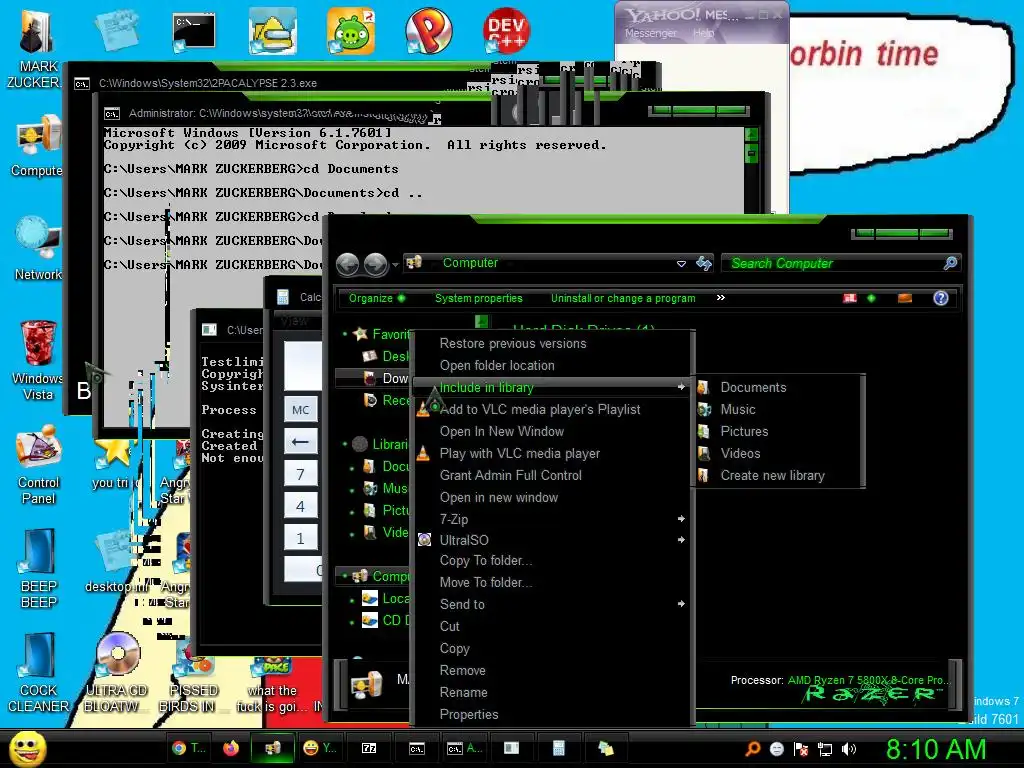This screenshot has height=768, width=1024.
Task: Click the smiley Start orb
Action: point(27,748)
